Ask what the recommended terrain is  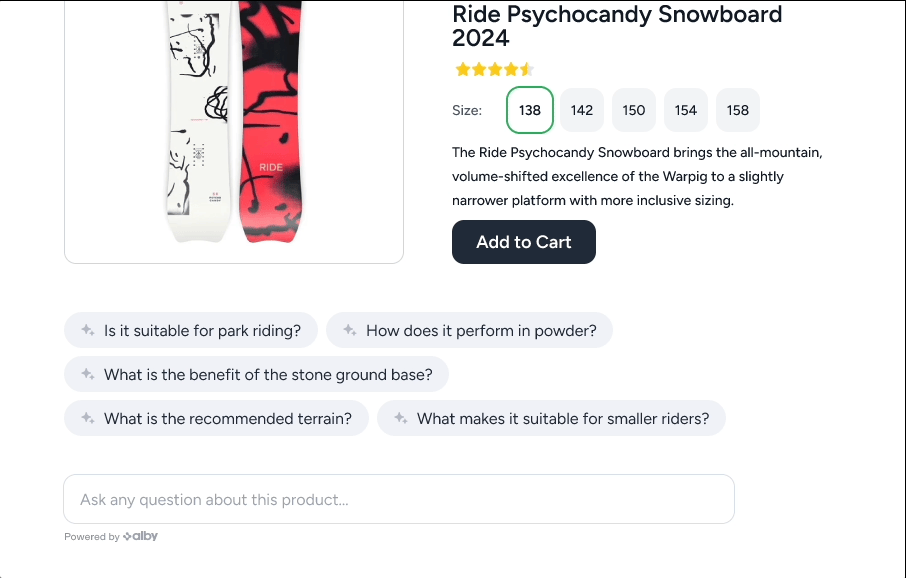click(x=216, y=418)
